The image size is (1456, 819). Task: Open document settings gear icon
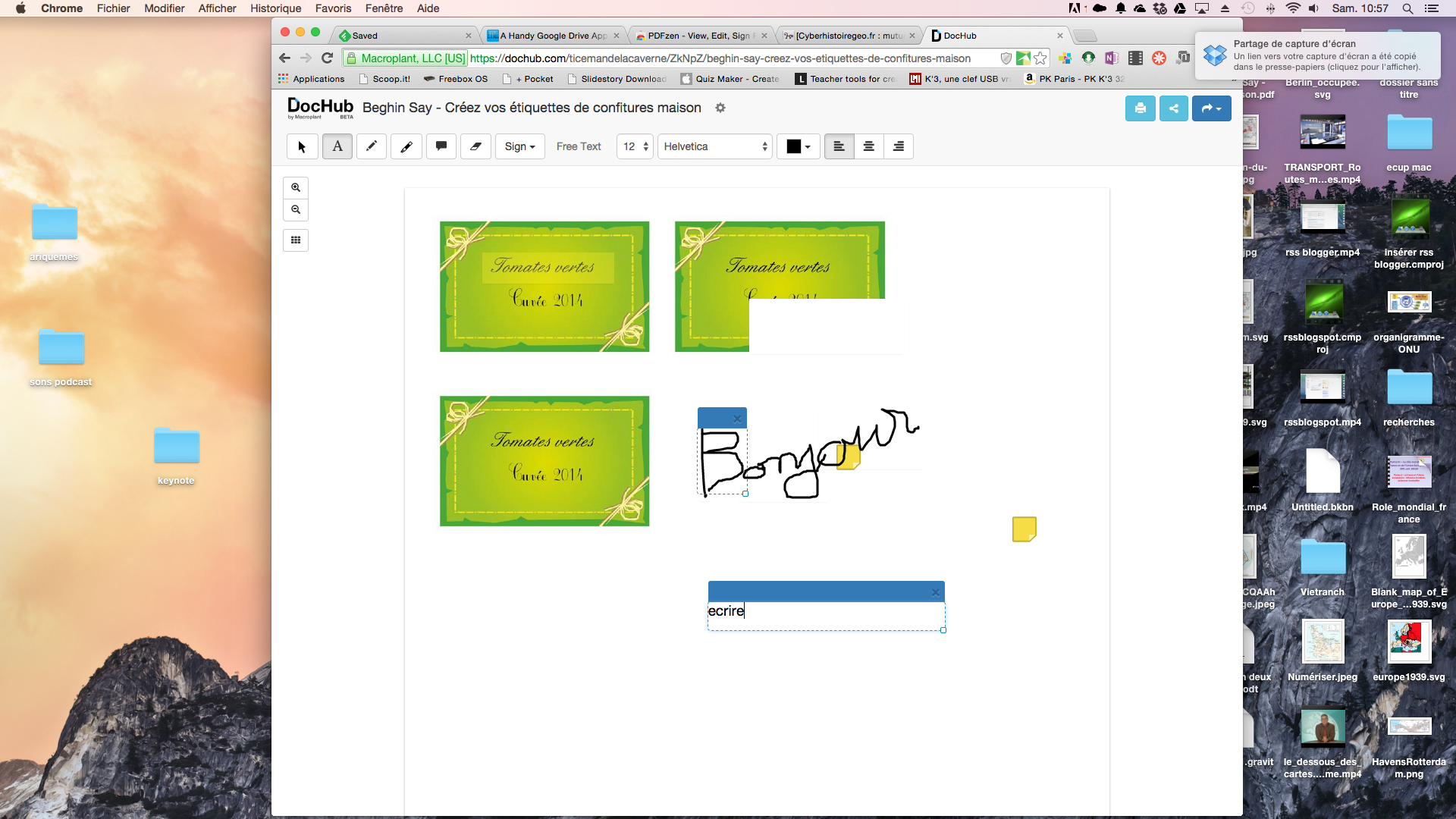720,108
